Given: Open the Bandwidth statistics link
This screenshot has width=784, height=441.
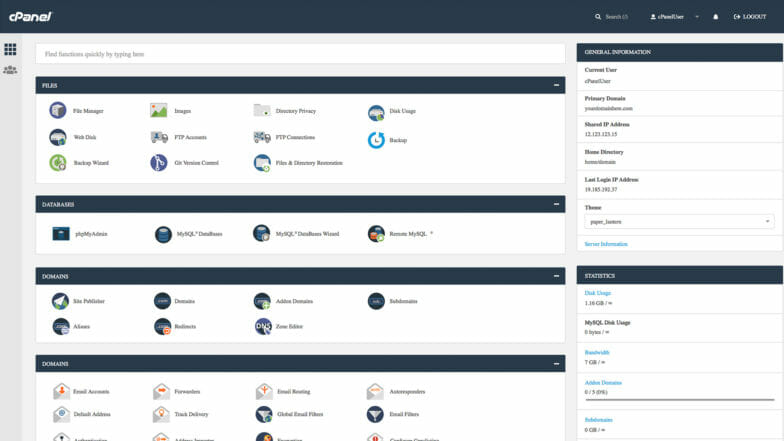Looking at the screenshot, I should [596, 352].
